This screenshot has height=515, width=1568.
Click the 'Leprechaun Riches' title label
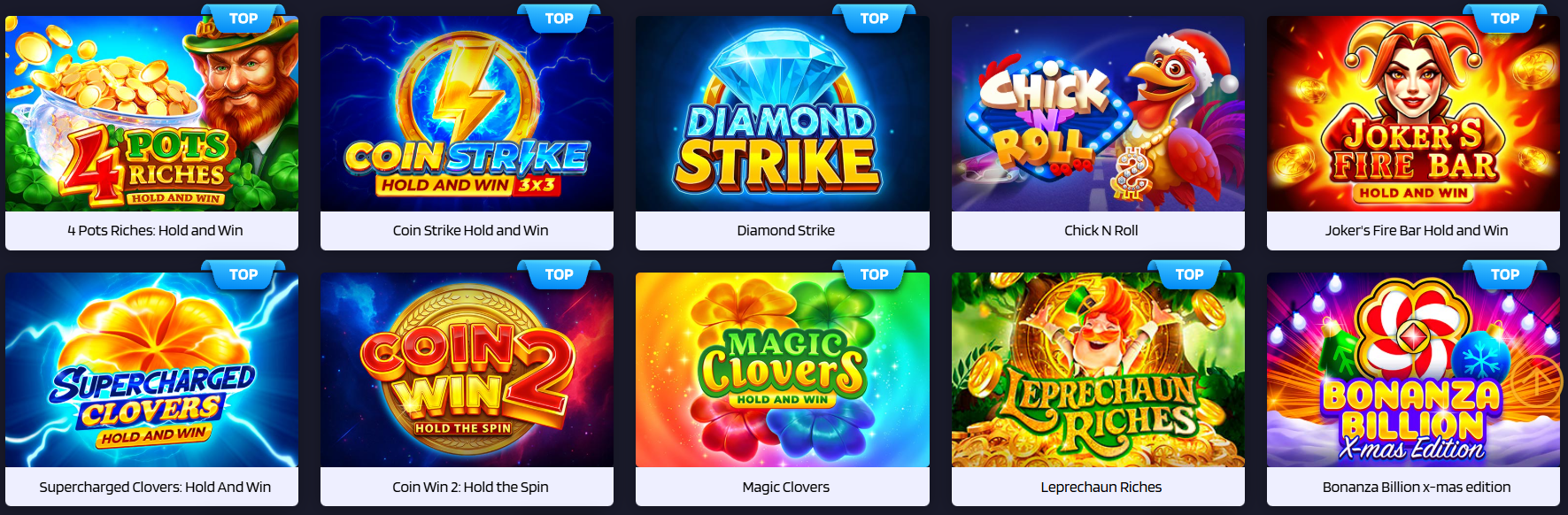[1101, 487]
